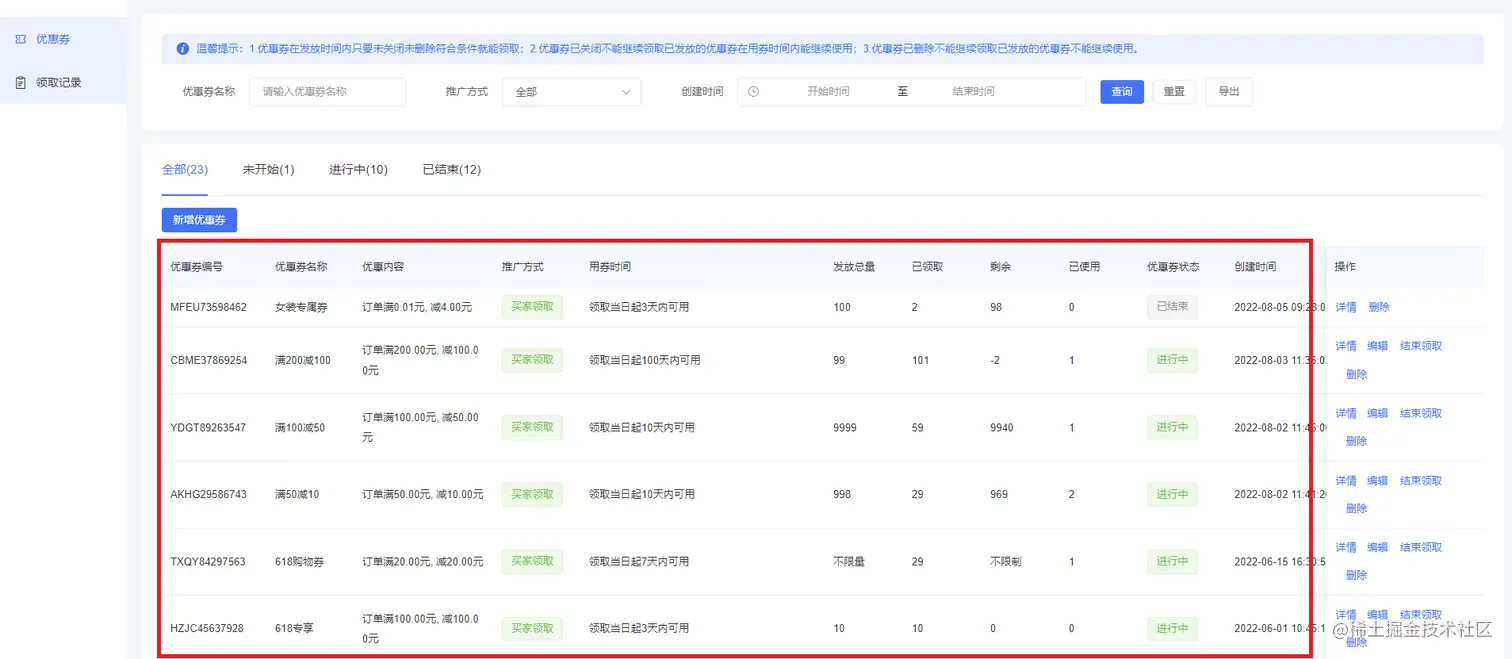Image resolution: width=1512 pixels, height=659 pixels.
Task: Click the 已结束 status tag for 女装专属券
Action: coord(1172,307)
